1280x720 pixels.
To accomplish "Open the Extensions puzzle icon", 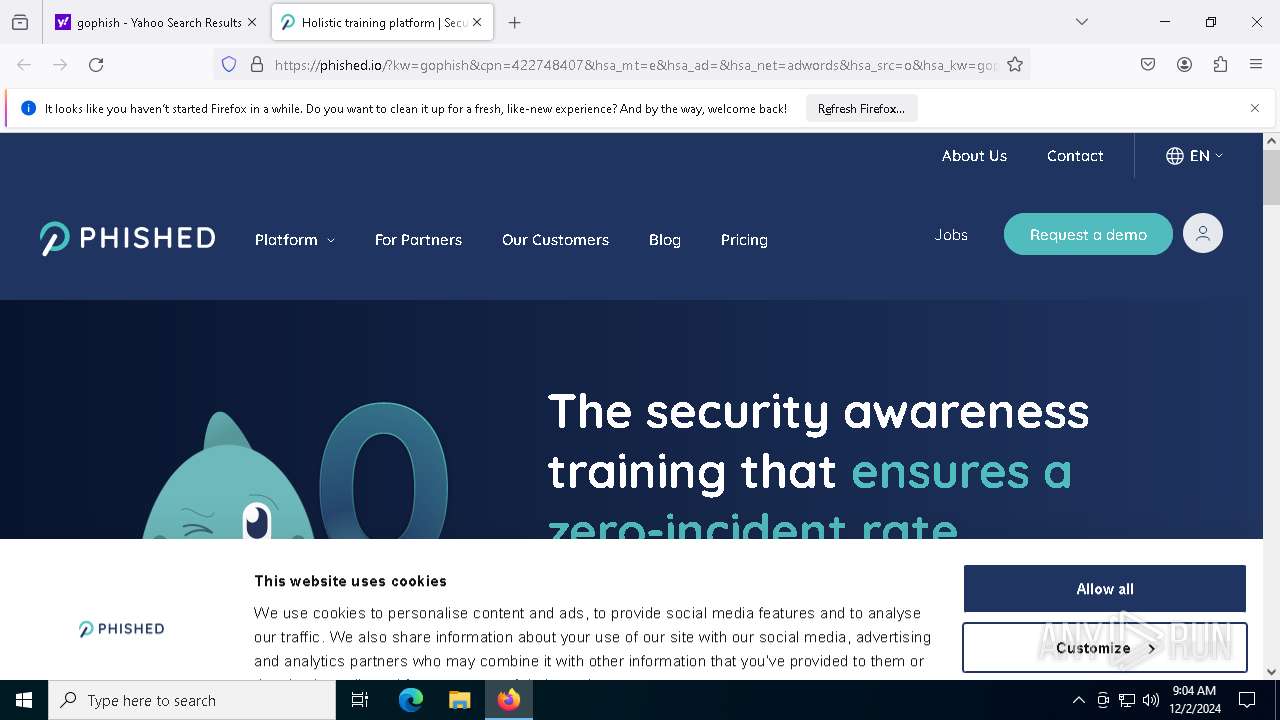I will [1220, 64].
